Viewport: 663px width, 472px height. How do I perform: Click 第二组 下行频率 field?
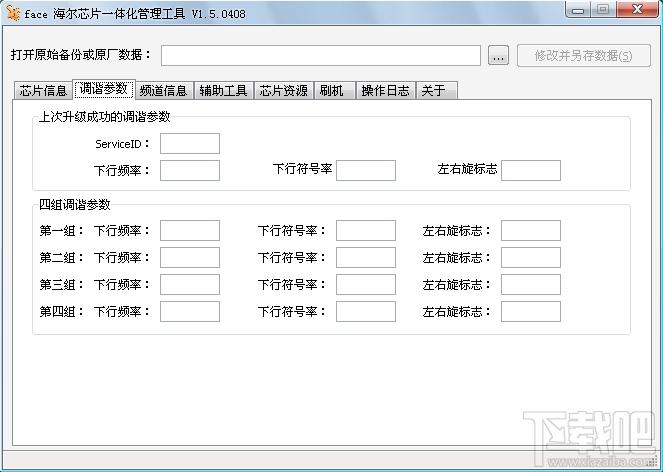click(x=190, y=258)
